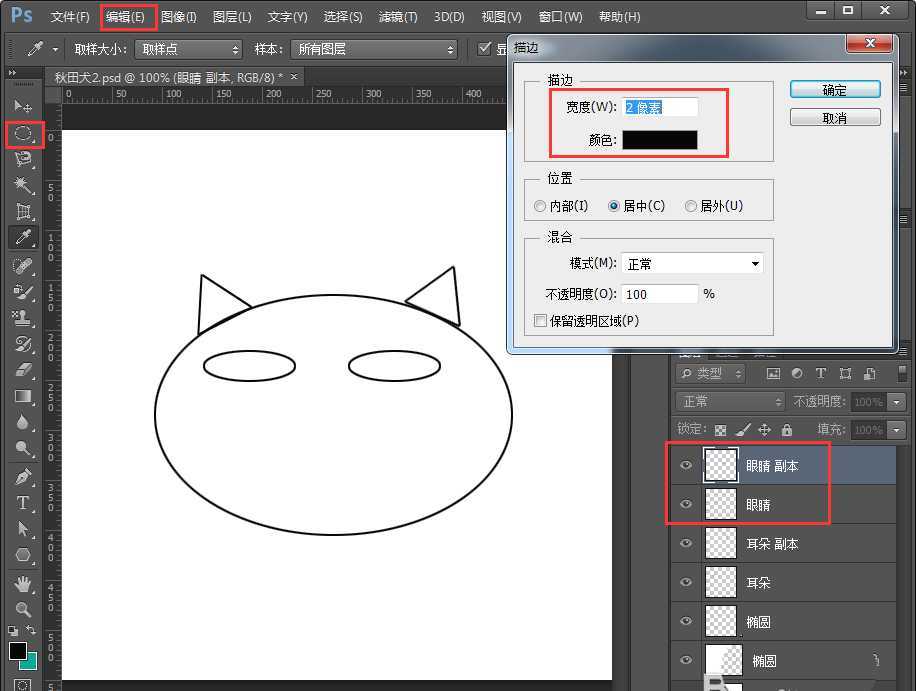The height and width of the screenshot is (691, 916).
Task: Select the Eraser tool
Action: 24,367
